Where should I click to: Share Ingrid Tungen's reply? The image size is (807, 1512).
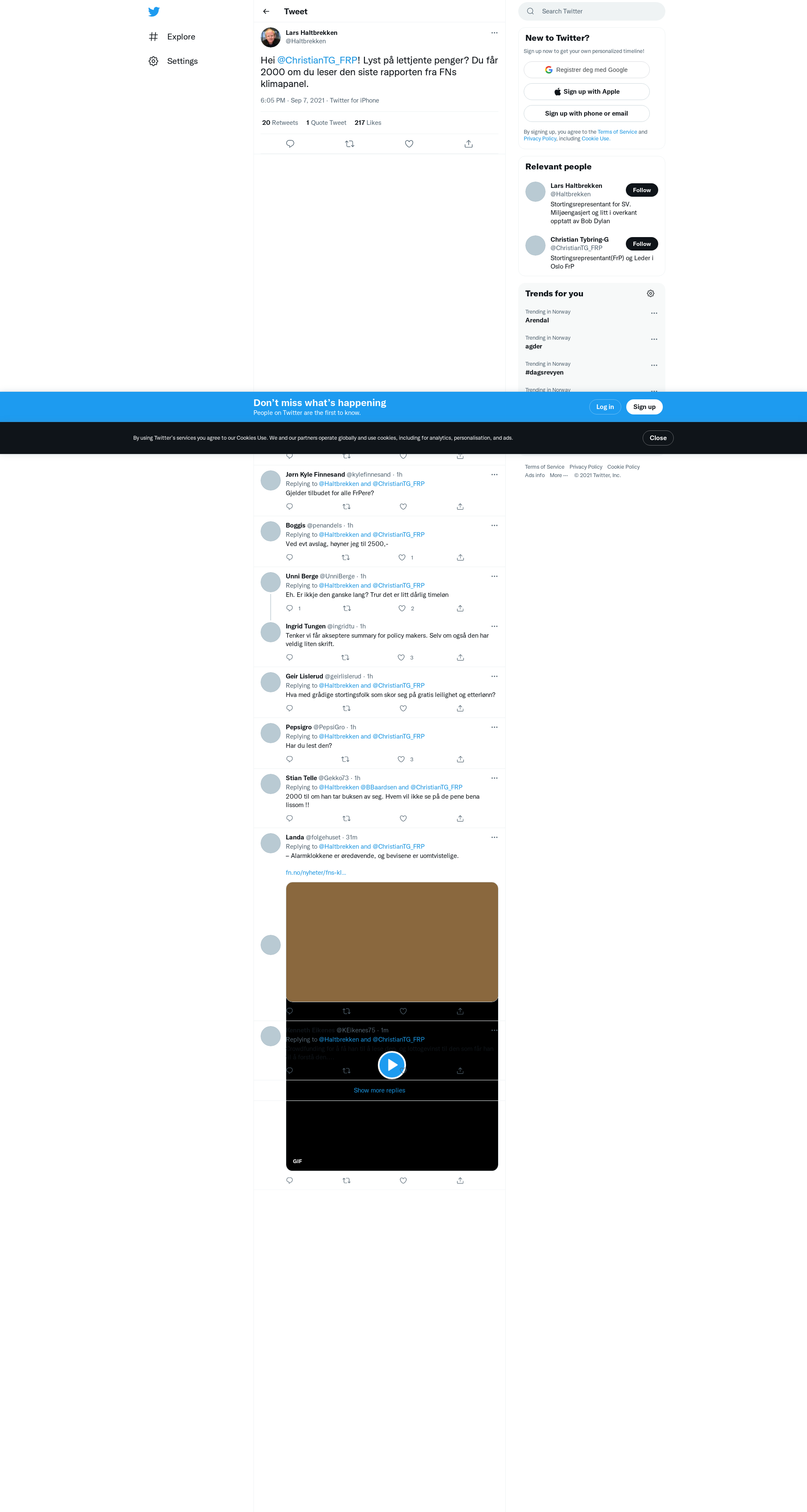pyautogui.click(x=460, y=657)
